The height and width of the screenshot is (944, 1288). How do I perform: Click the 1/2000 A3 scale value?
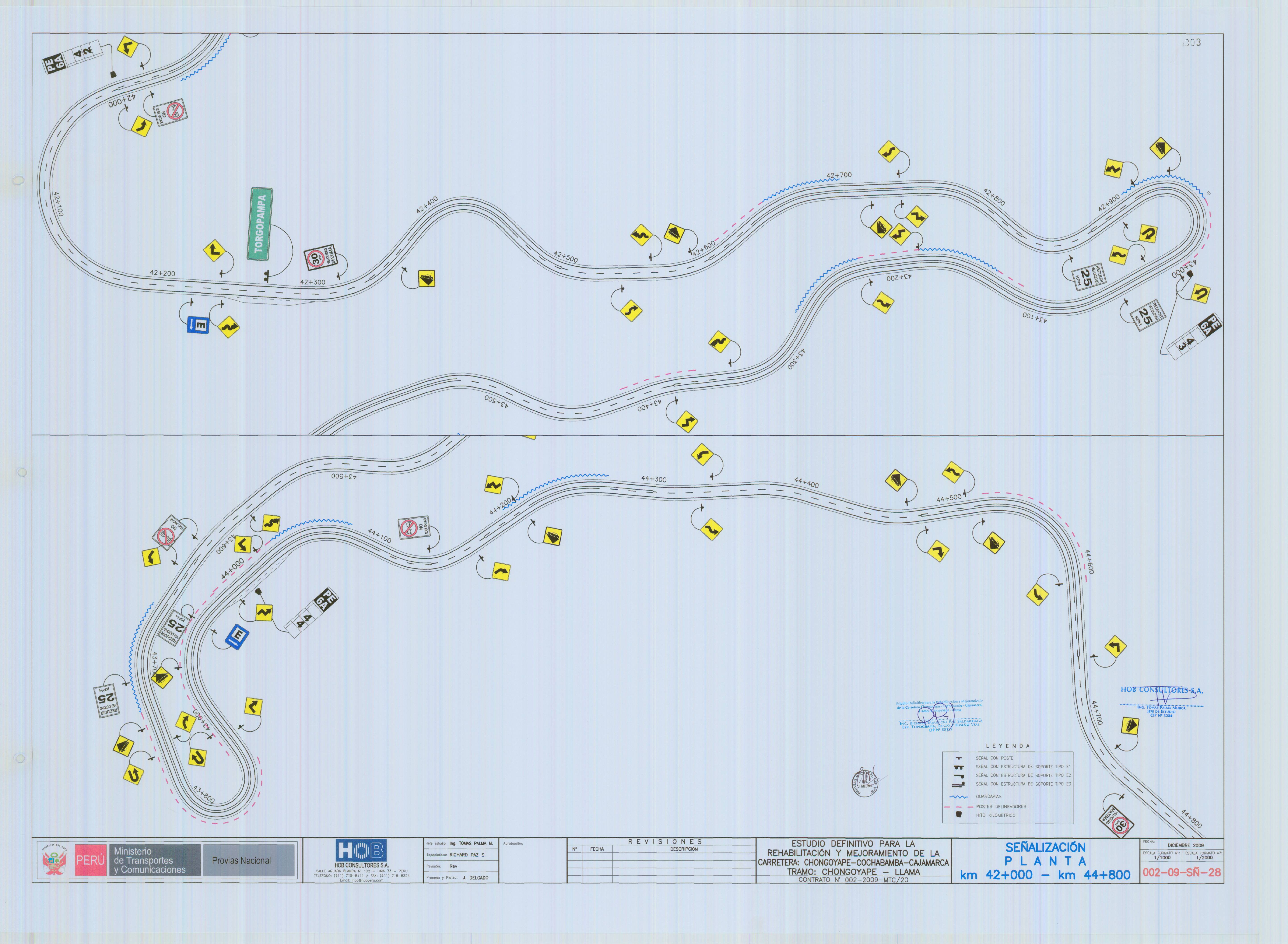coord(1204,858)
